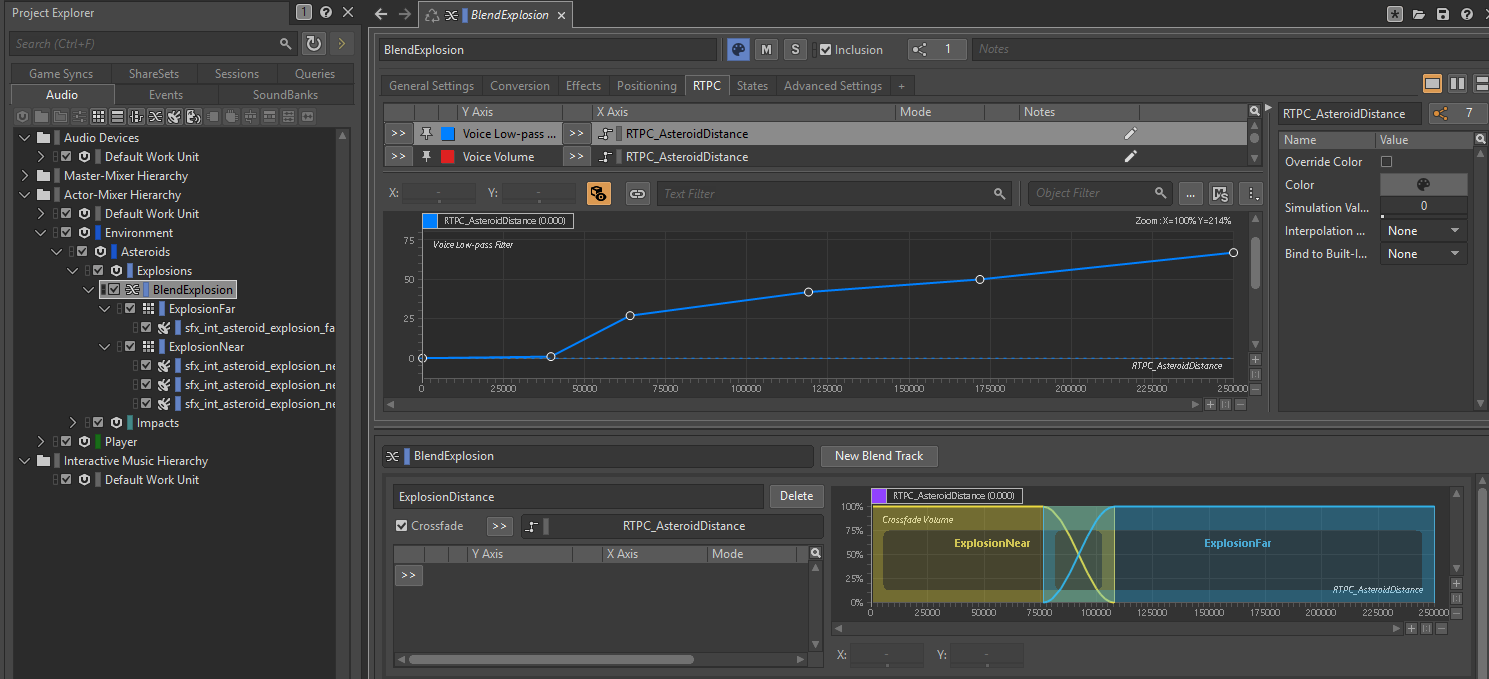Enable the Override Color checkbox

[x=1386, y=162]
